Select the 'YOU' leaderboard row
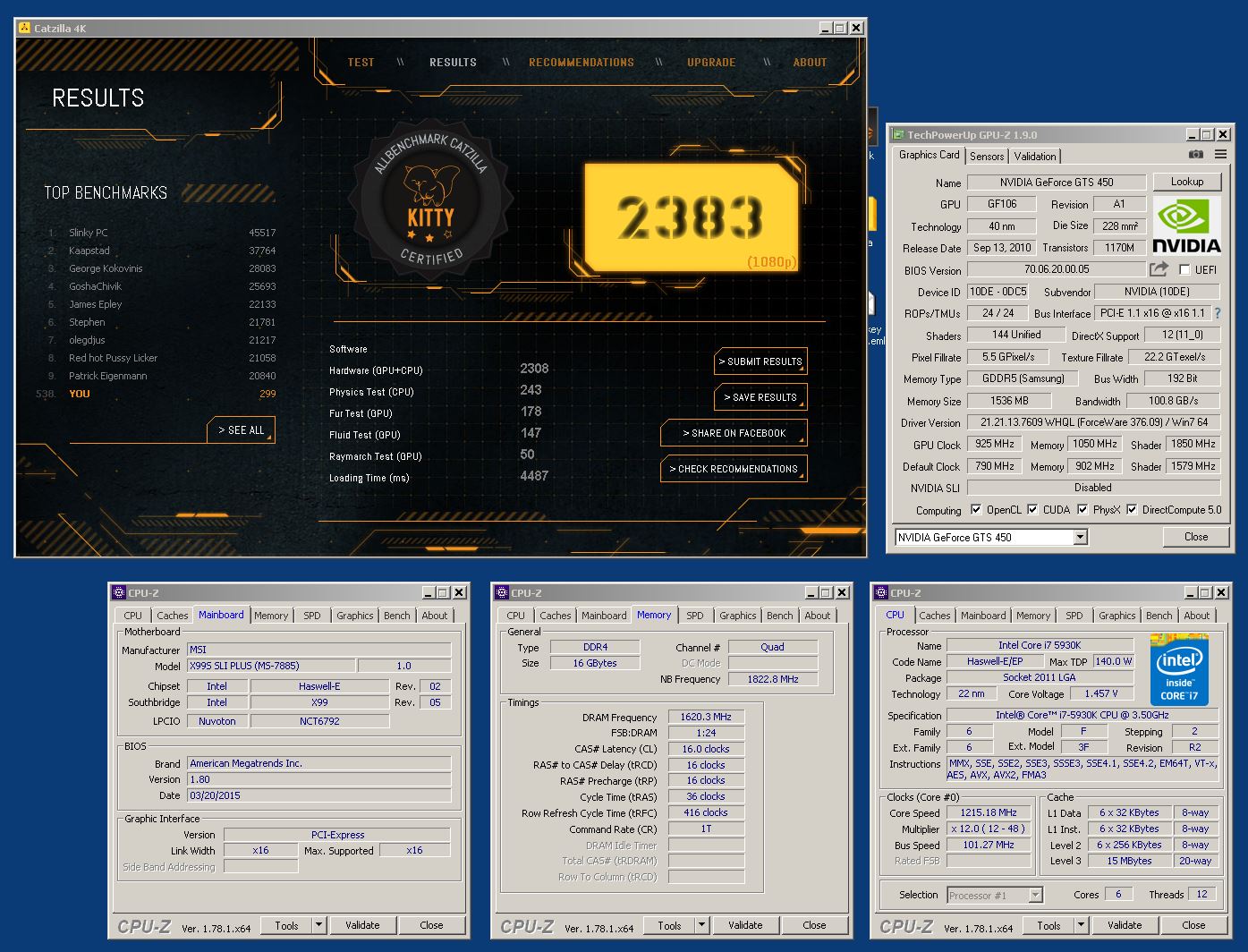Screen dimensions: 1248x952 157,394
